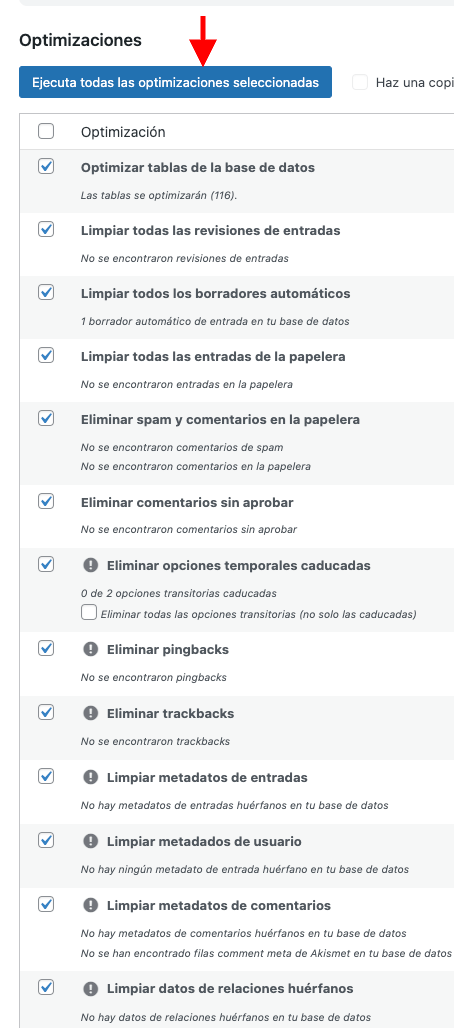Click the info icon next to Eliminar trackbacks
Screen dimensions: 454x1028
click(x=91, y=713)
